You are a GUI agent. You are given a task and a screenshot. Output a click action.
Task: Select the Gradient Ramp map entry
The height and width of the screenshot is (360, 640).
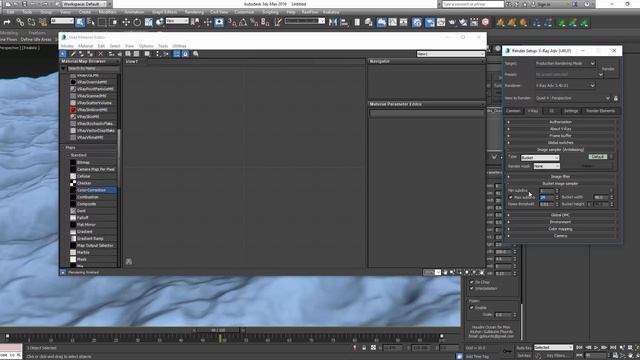pyautogui.click(x=93, y=238)
